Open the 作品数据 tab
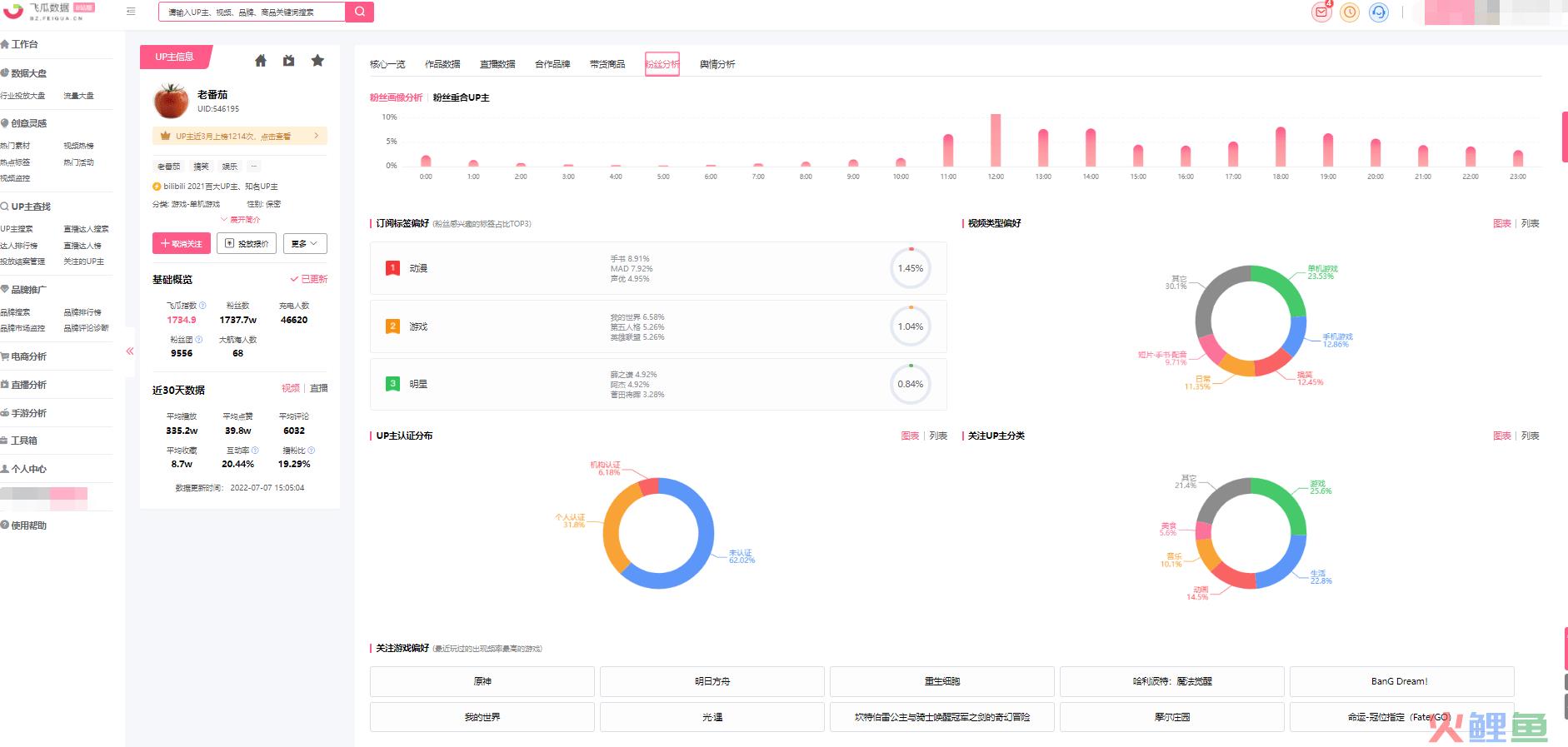Image resolution: width=1568 pixels, height=747 pixels. pyautogui.click(x=442, y=64)
